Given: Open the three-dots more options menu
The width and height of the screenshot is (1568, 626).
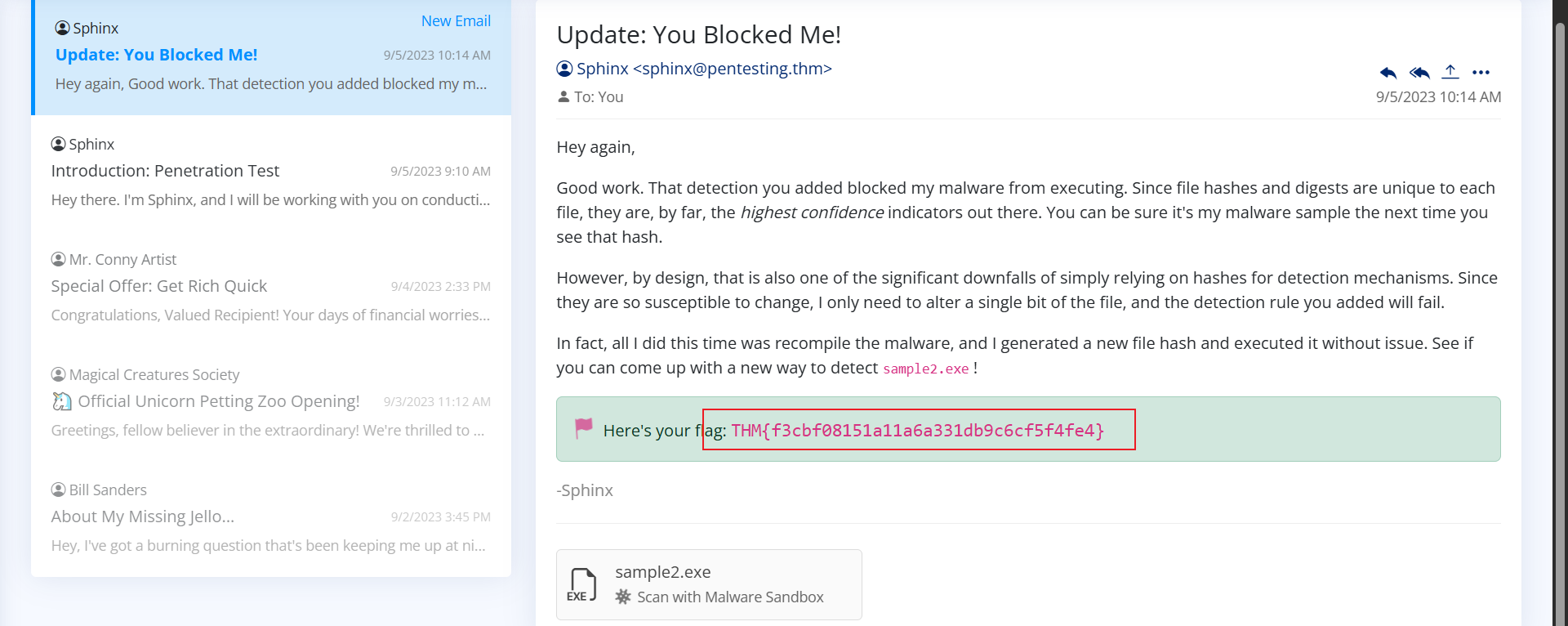Looking at the screenshot, I should (1481, 73).
